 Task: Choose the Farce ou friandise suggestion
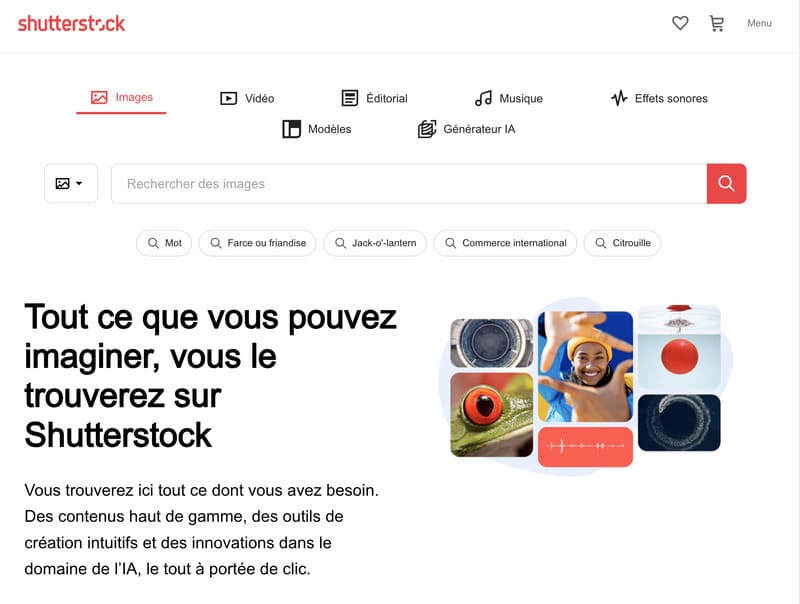(258, 243)
